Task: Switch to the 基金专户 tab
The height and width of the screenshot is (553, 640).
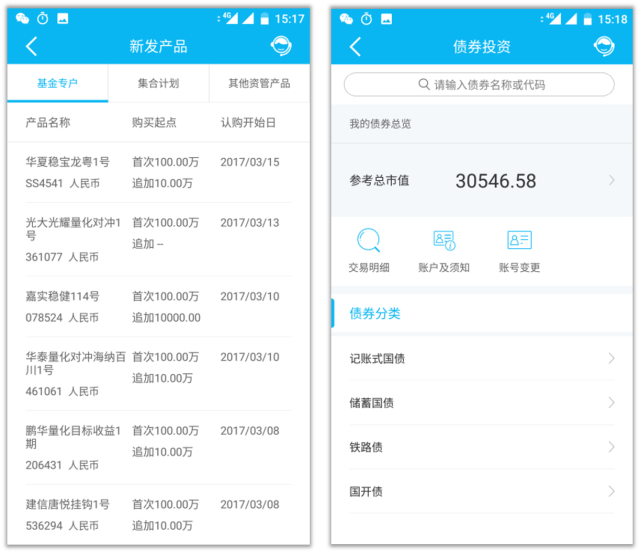Action: [58, 83]
